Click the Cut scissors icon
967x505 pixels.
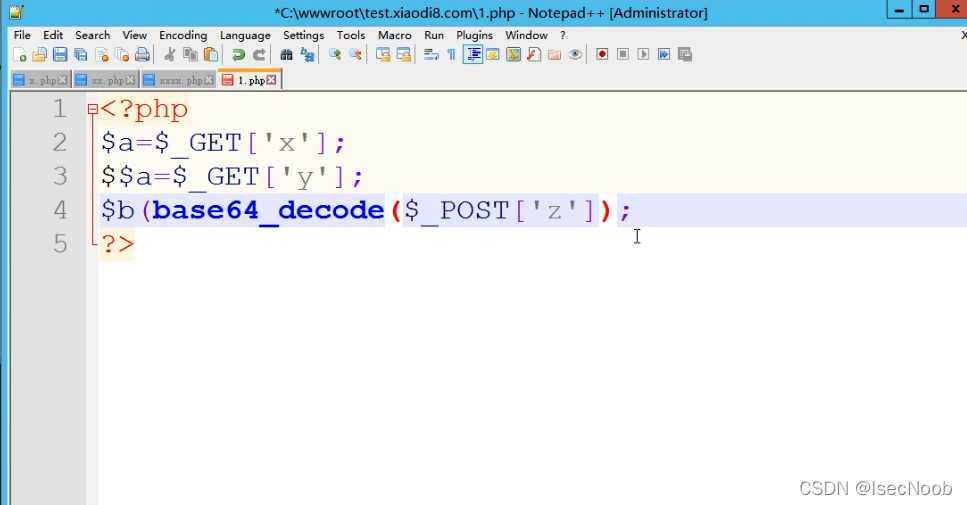[x=170, y=55]
